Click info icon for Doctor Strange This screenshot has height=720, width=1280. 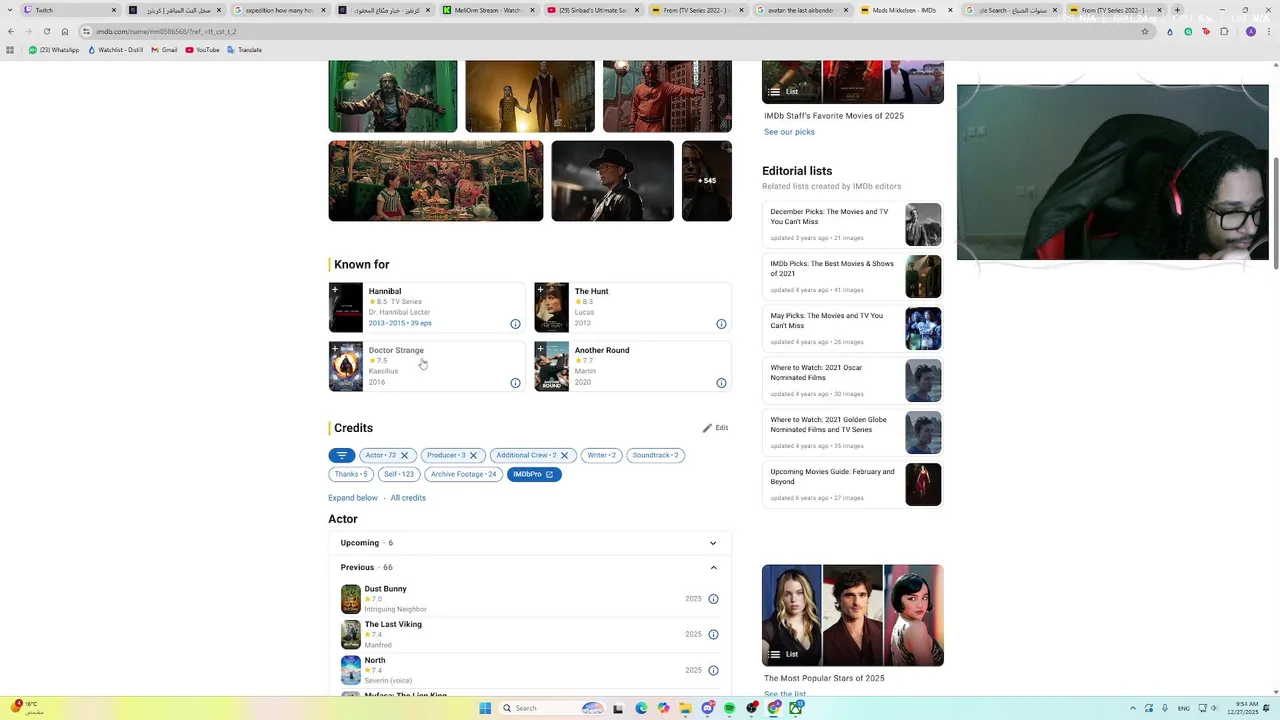click(515, 383)
